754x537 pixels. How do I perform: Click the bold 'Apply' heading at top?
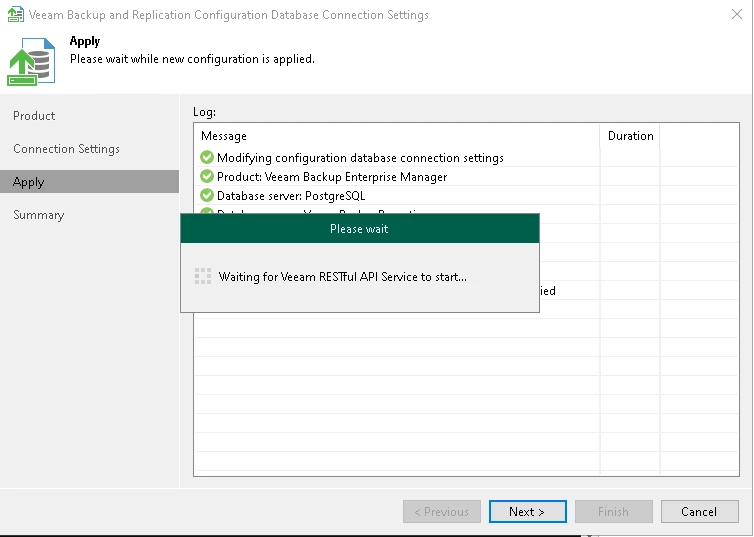point(85,41)
